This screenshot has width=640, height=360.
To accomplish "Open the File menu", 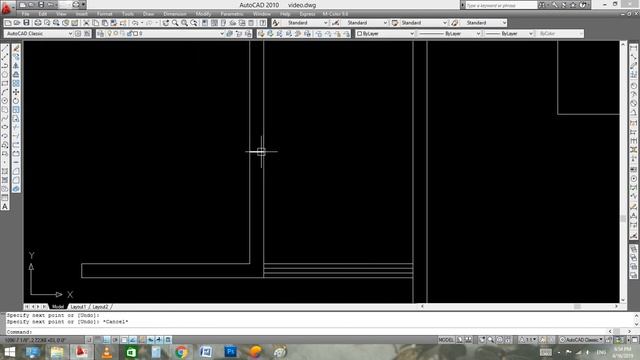I will coord(25,14).
